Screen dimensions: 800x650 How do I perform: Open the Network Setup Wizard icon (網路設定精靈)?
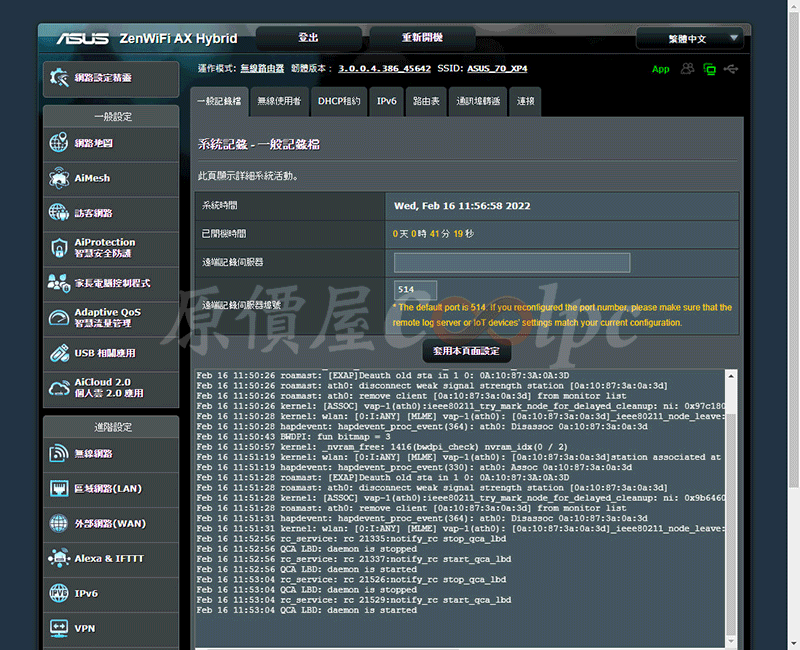pos(59,78)
